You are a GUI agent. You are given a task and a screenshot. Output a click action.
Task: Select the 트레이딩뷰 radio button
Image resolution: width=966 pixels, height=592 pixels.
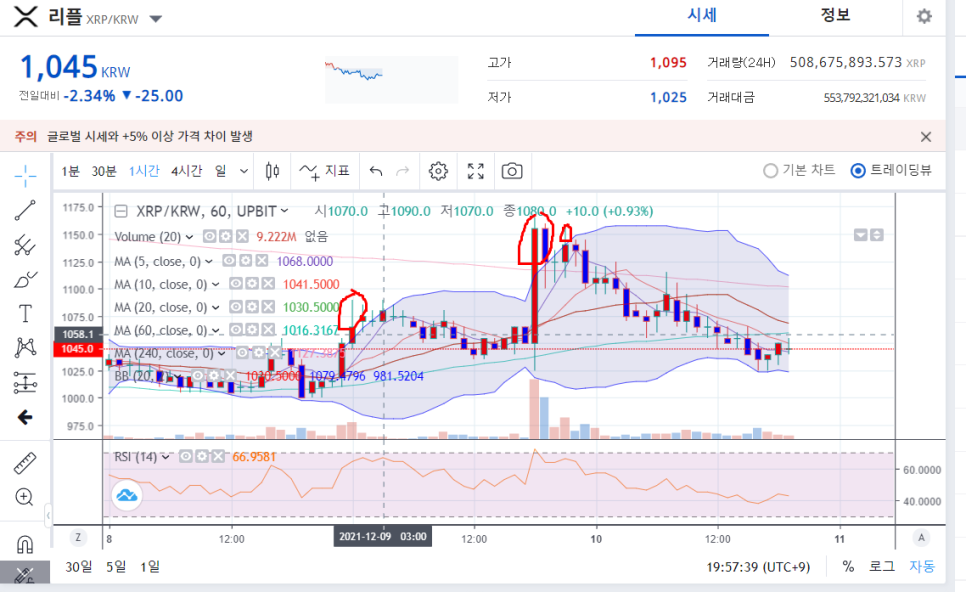click(858, 171)
